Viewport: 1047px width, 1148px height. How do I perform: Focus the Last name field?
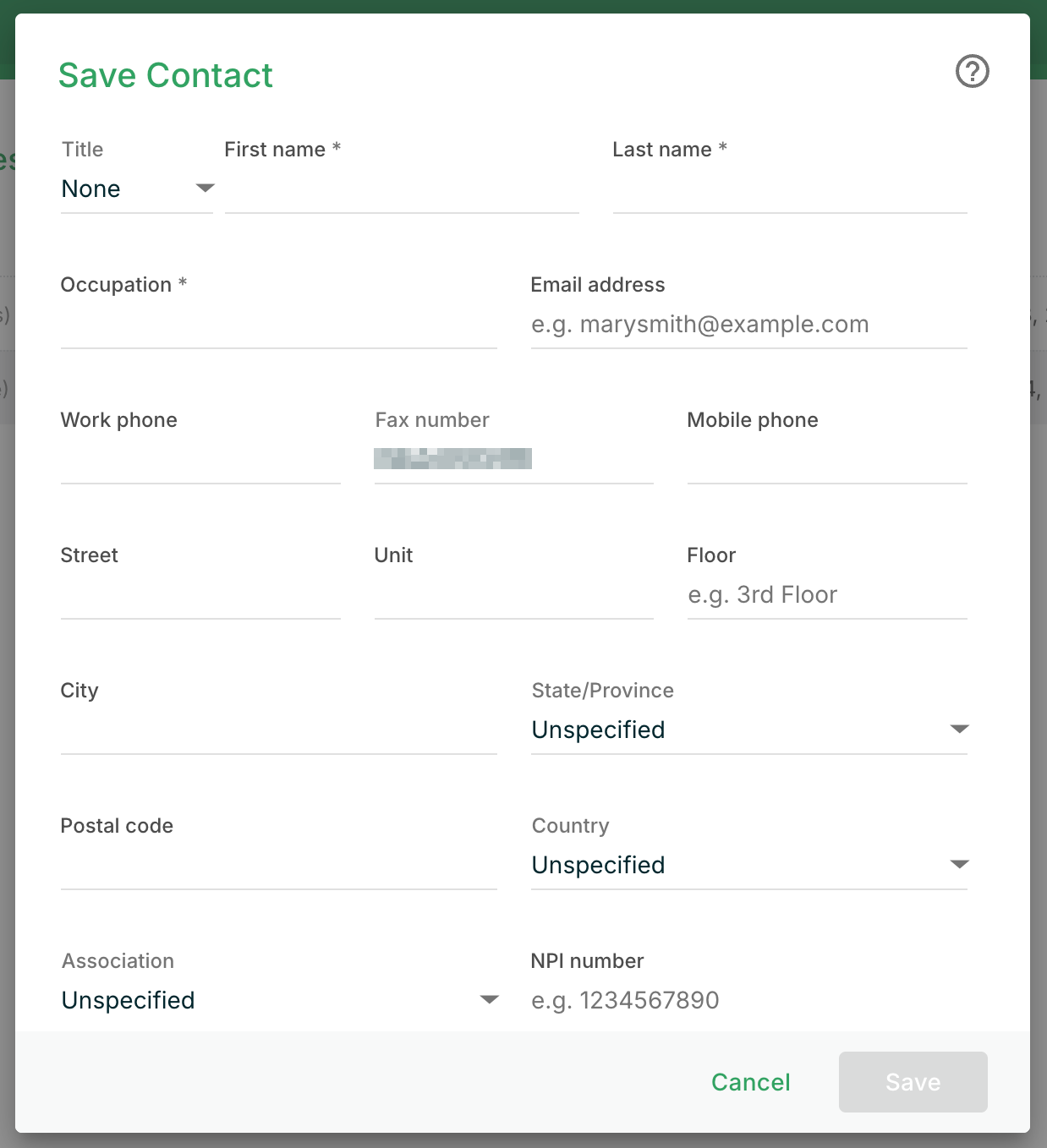(x=789, y=191)
